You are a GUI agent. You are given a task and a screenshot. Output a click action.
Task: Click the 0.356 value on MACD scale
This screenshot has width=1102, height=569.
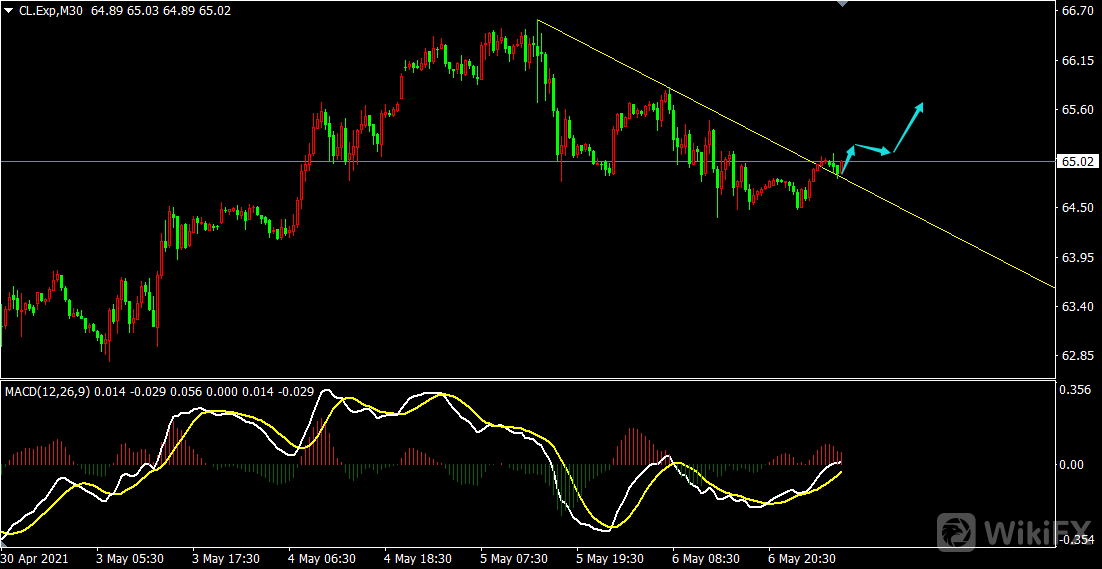(x=1076, y=391)
